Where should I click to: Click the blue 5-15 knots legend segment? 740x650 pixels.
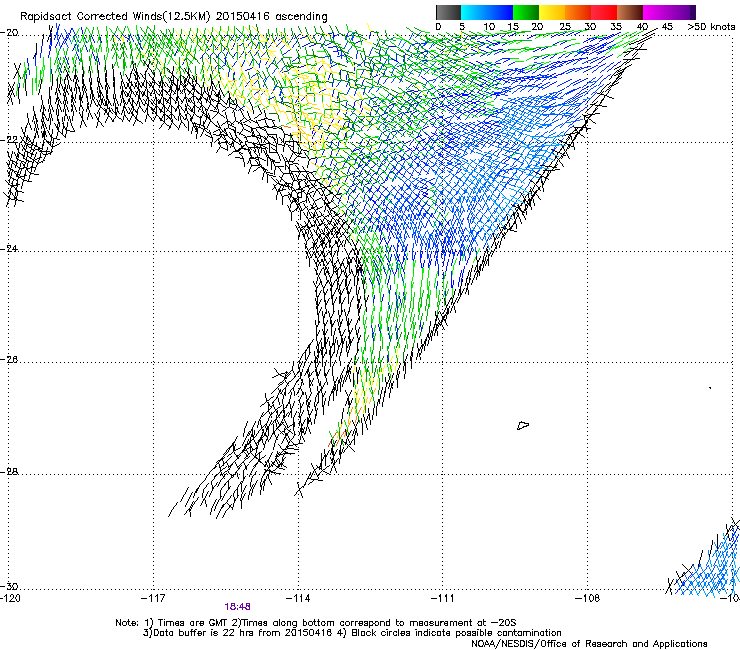pyautogui.click(x=487, y=12)
